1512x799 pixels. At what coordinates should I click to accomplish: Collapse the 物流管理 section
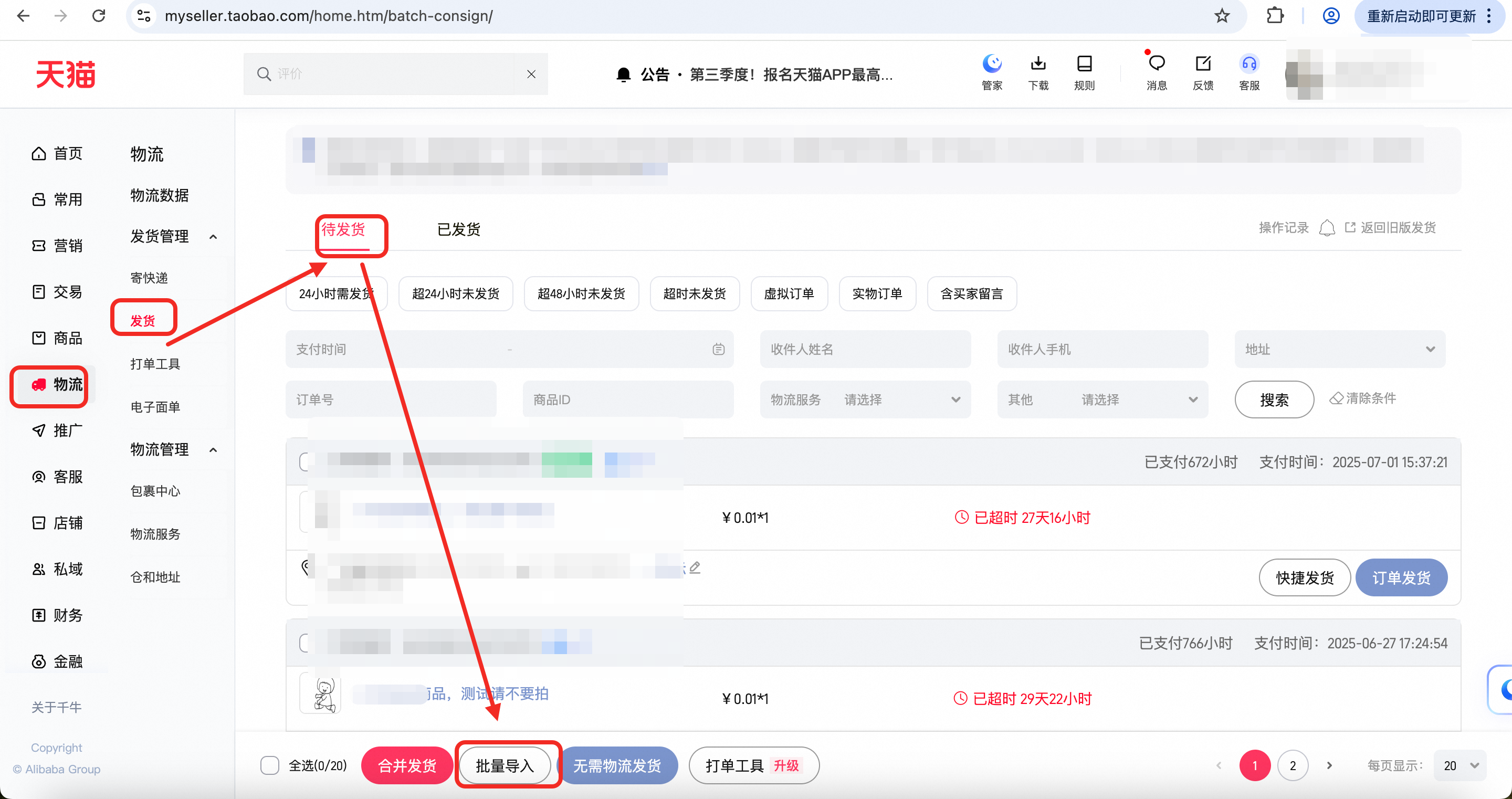click(213, 450)
